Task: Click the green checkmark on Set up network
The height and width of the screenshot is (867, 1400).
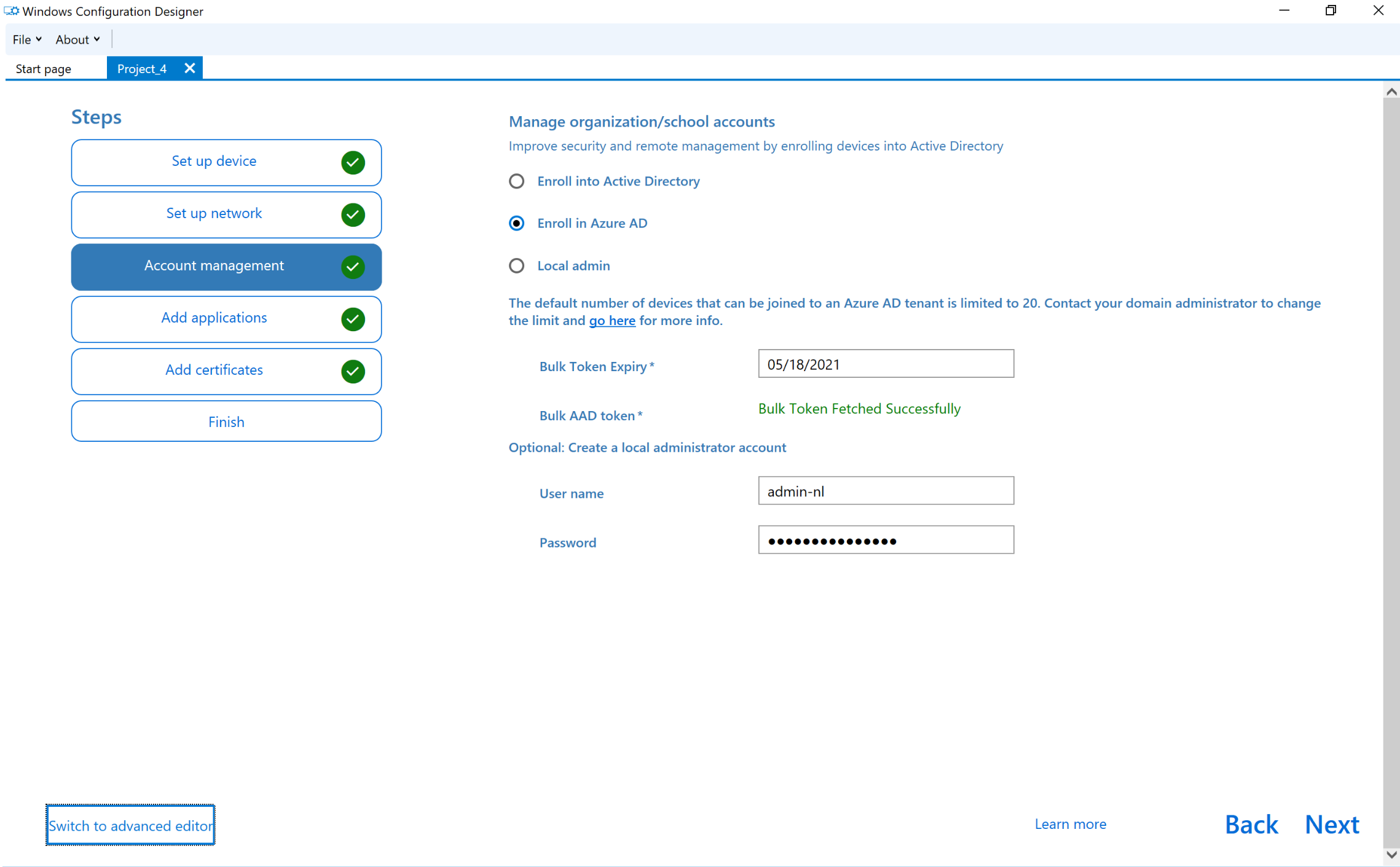Action: (353, 214)
